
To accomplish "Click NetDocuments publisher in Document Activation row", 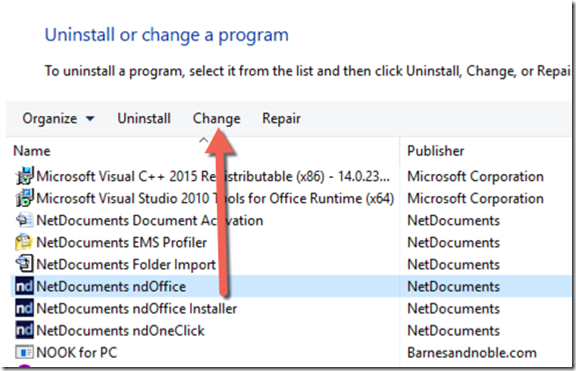I will (x=454, y=220).
